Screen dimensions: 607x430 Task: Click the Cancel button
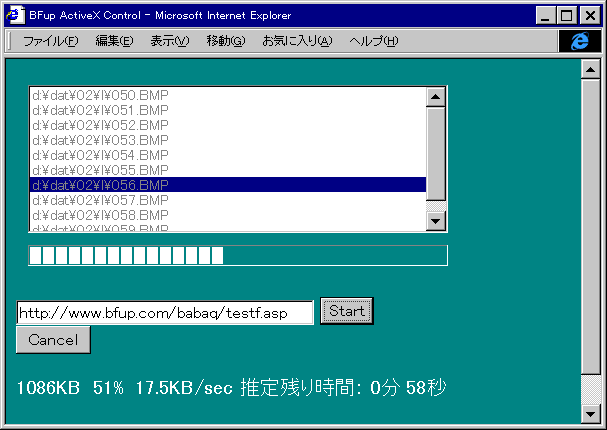[x=53, y=340]
